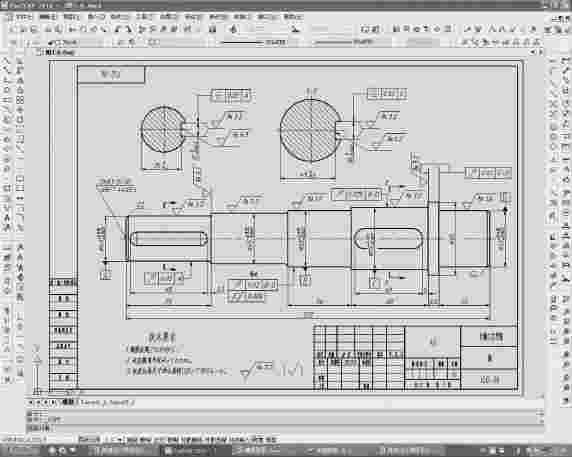Open the Tools menu
Viewport: 572px width, 457px height.
[144, 17]
